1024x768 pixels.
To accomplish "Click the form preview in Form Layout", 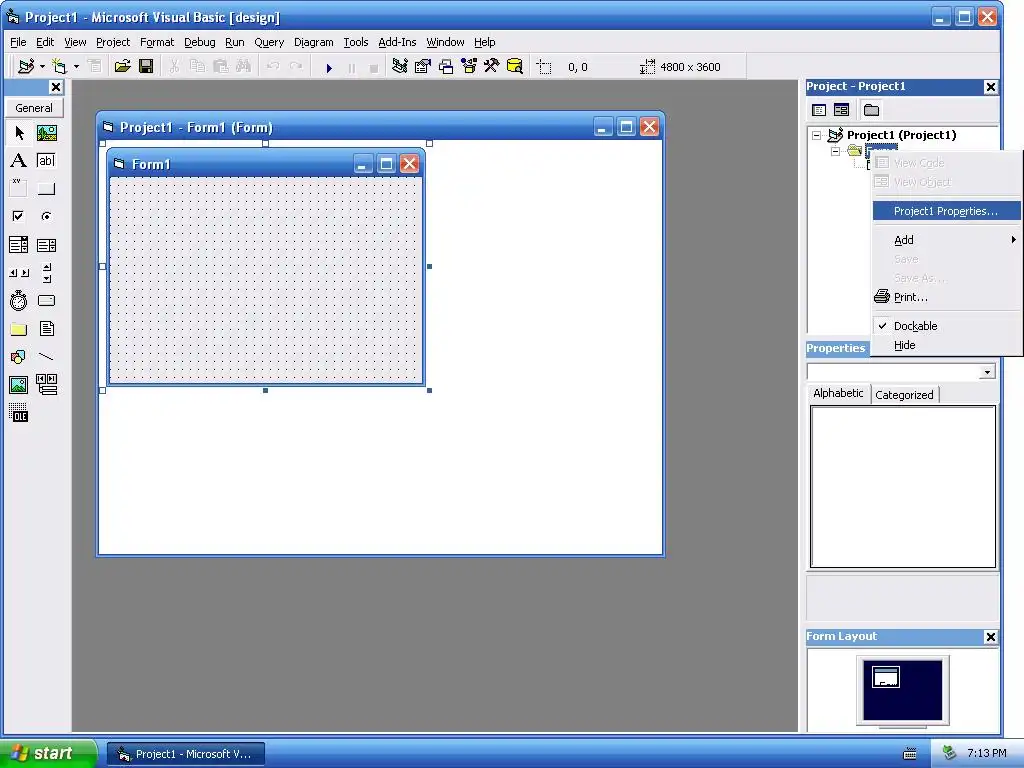I will [886, 677].
